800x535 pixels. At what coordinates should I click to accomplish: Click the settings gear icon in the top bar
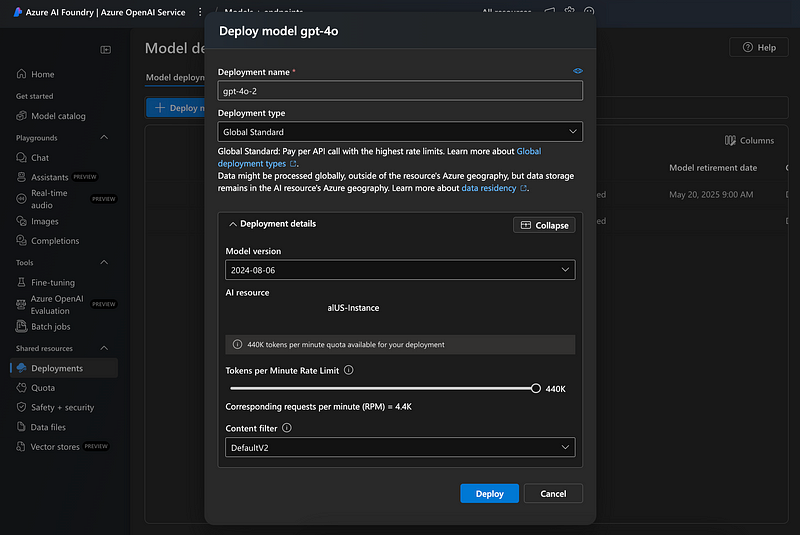click(x=569, y=10)
